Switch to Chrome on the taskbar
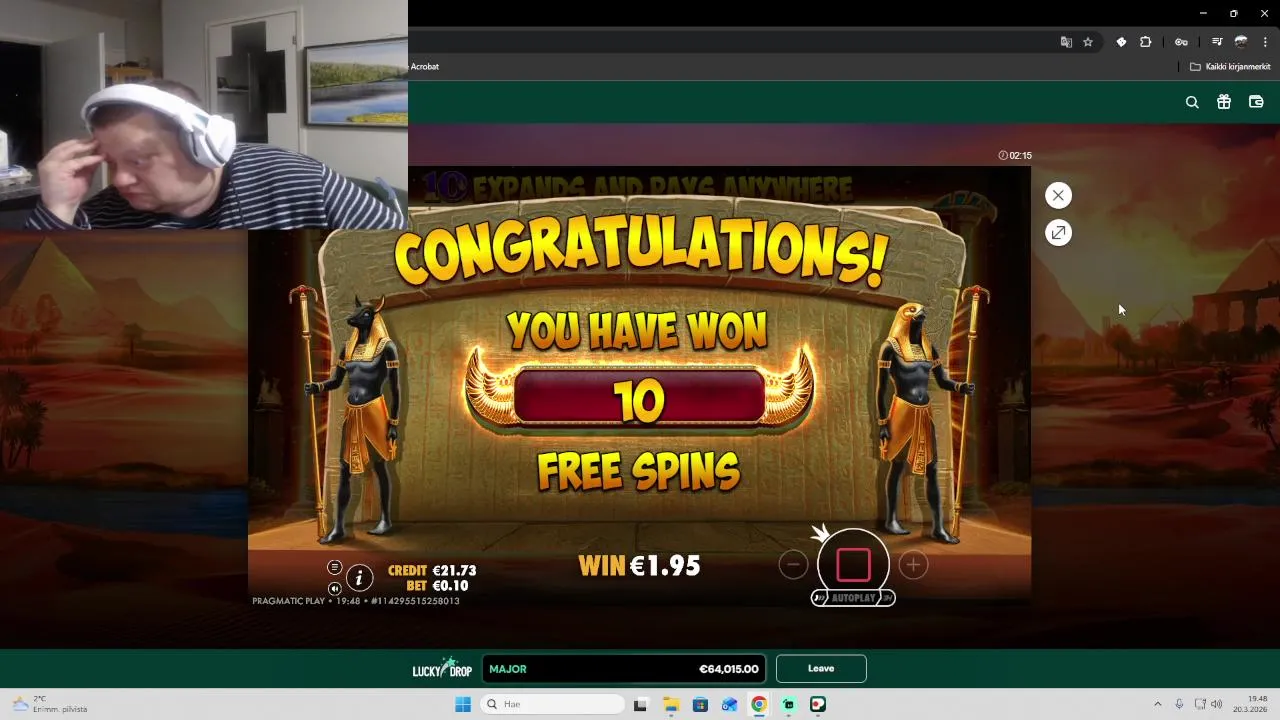 coord(759,704)
